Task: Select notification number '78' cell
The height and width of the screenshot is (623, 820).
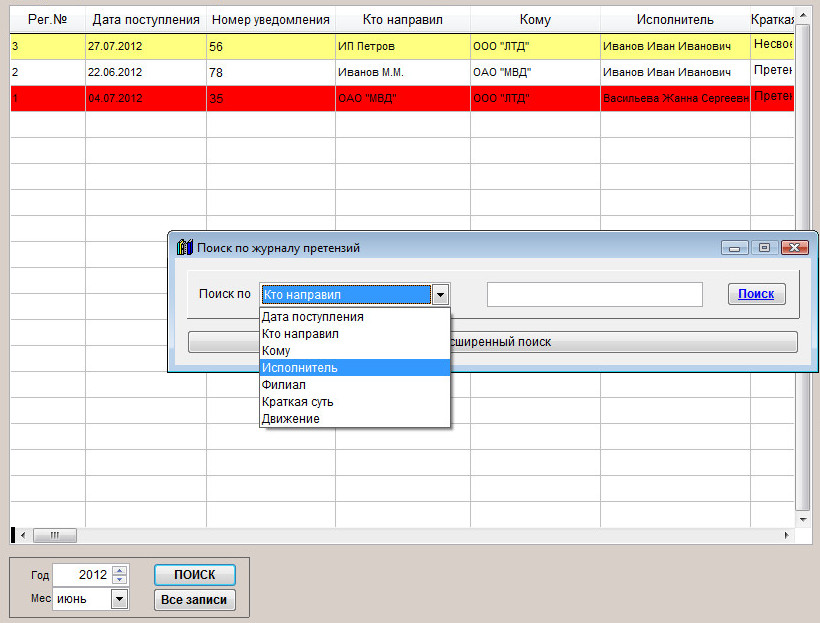Action: pyautogui.click(x=271, y=72)
